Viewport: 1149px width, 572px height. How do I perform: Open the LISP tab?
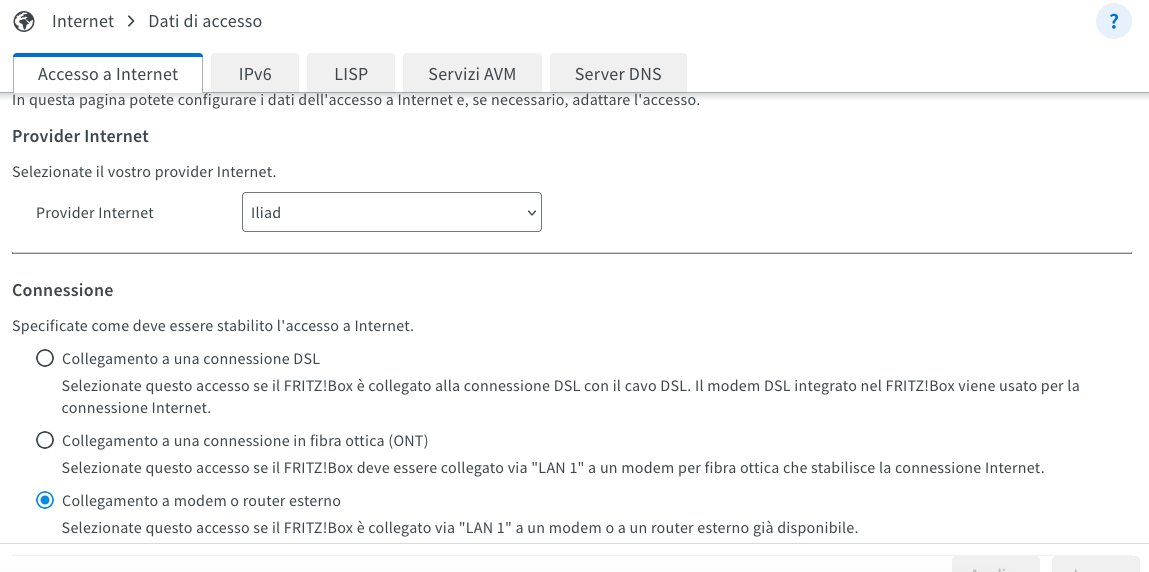pos(351,74)
